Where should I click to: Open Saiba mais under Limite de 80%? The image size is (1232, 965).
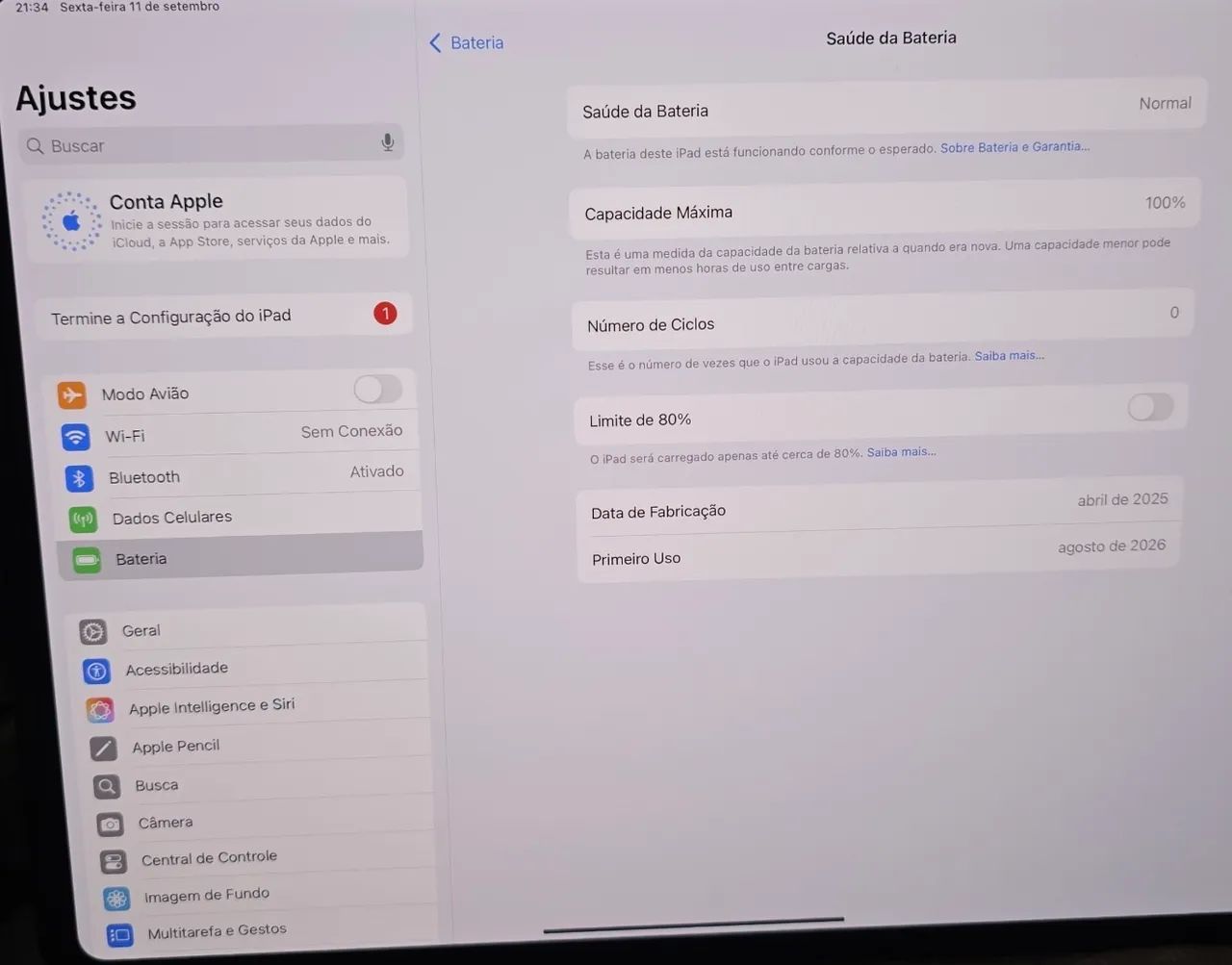[x=901, y=452]
